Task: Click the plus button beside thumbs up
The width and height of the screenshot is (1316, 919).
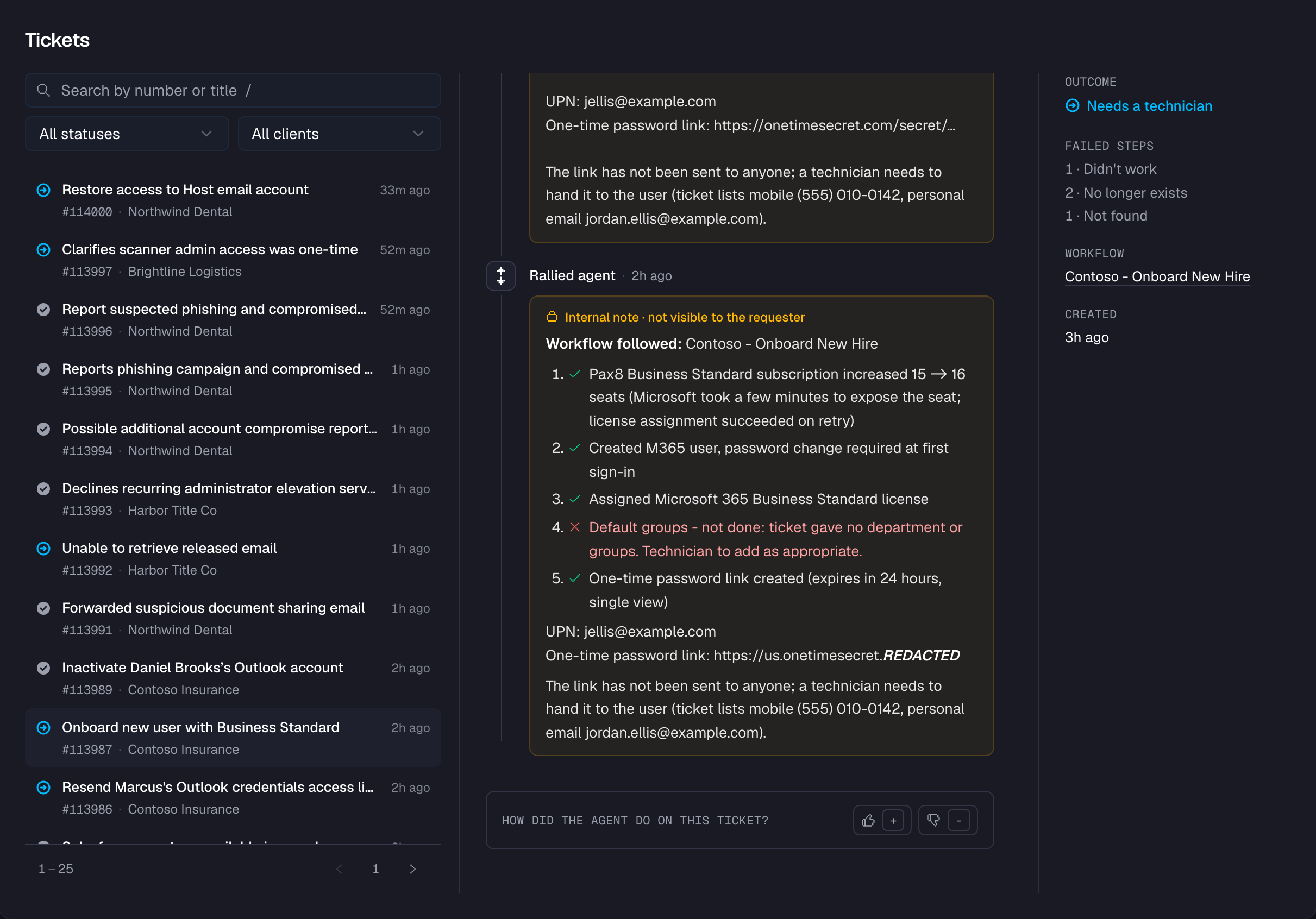Action: click(x=893, y=821)
